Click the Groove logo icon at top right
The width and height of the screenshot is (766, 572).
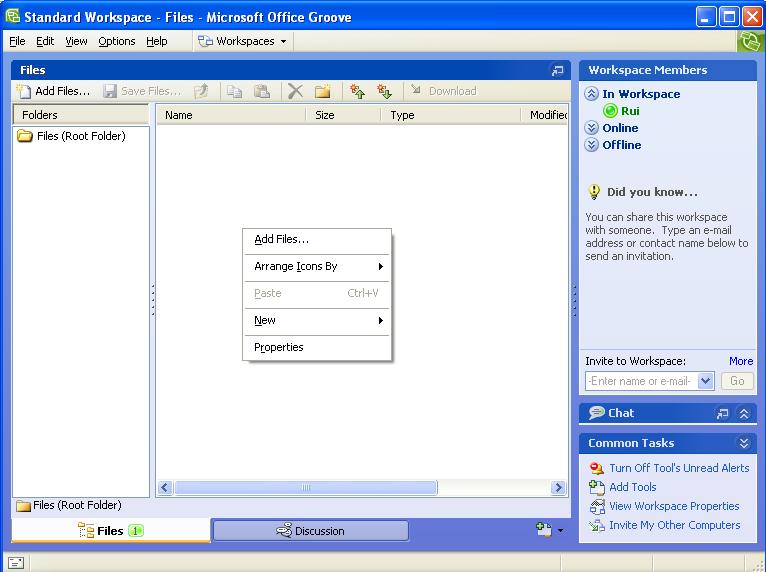click(x=750, y=41)
